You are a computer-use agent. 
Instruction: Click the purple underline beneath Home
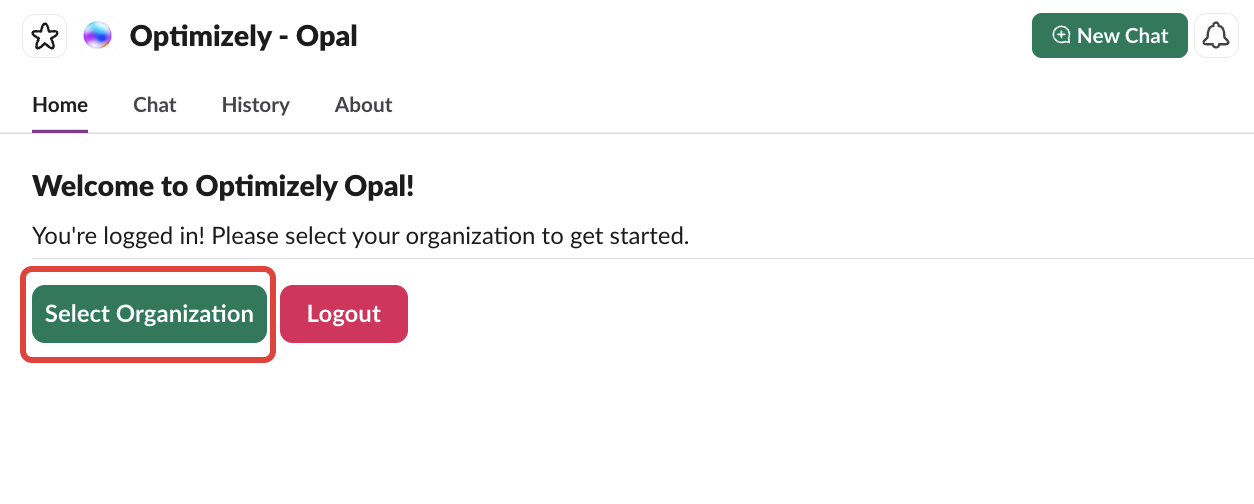60,130
